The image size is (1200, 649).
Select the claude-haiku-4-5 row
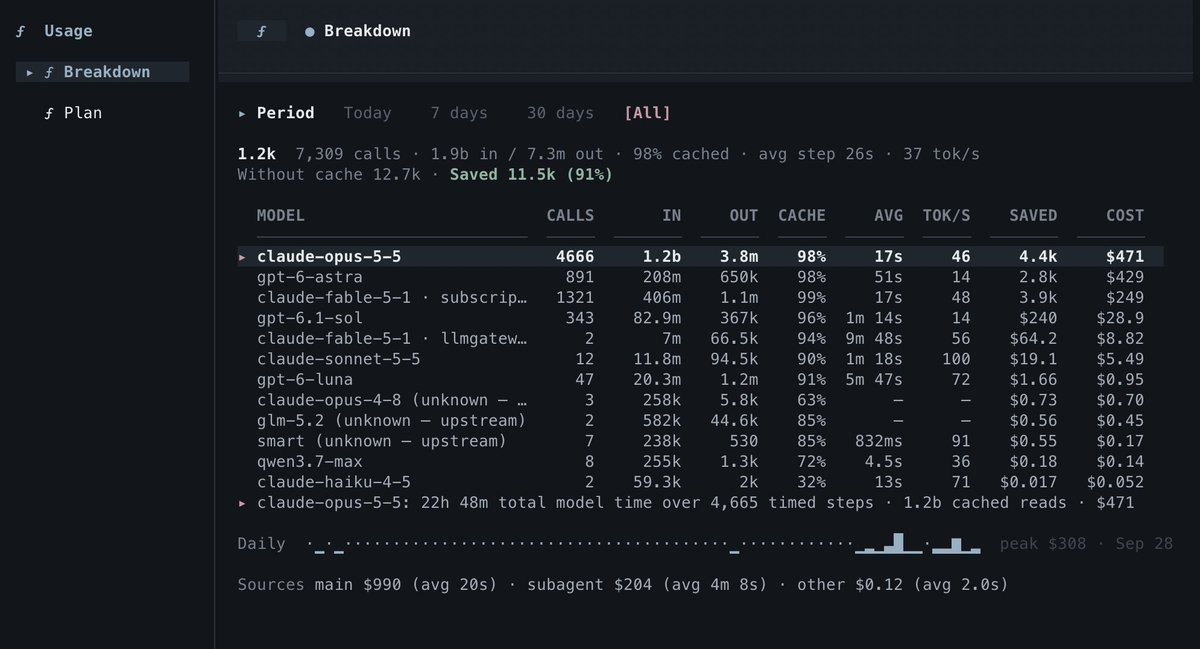(x=700, y=482)
